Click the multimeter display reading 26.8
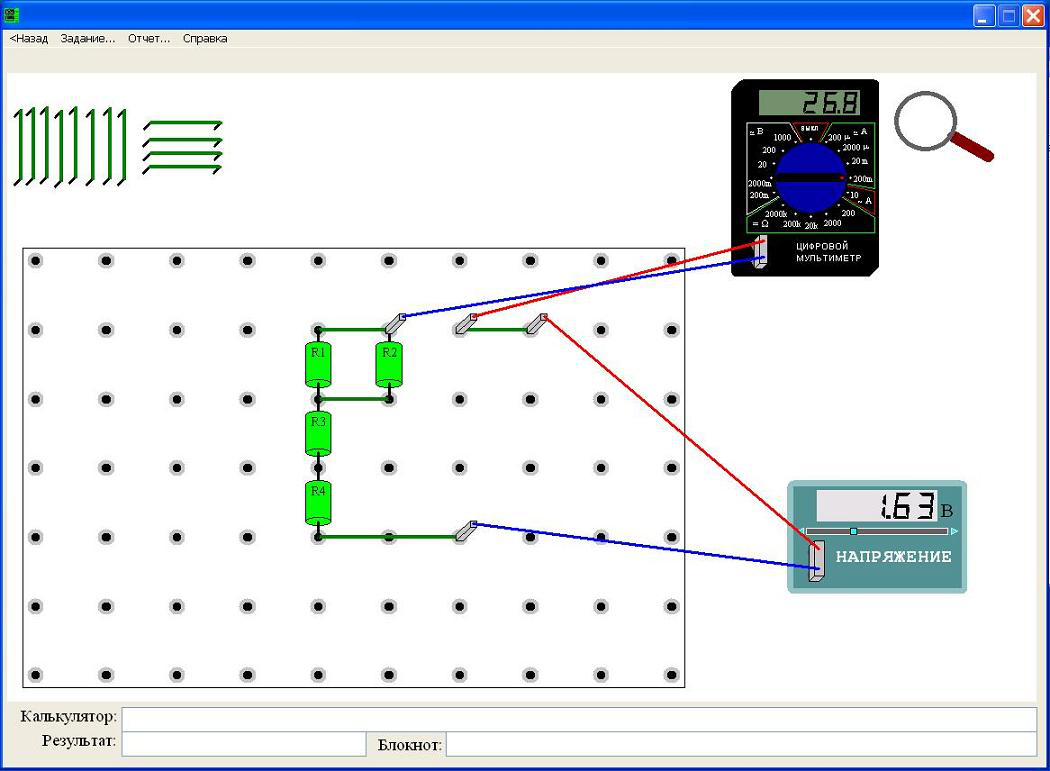The width and height of the screenshot is (1050, 771). pyautogui.click(x=809, y=102)
